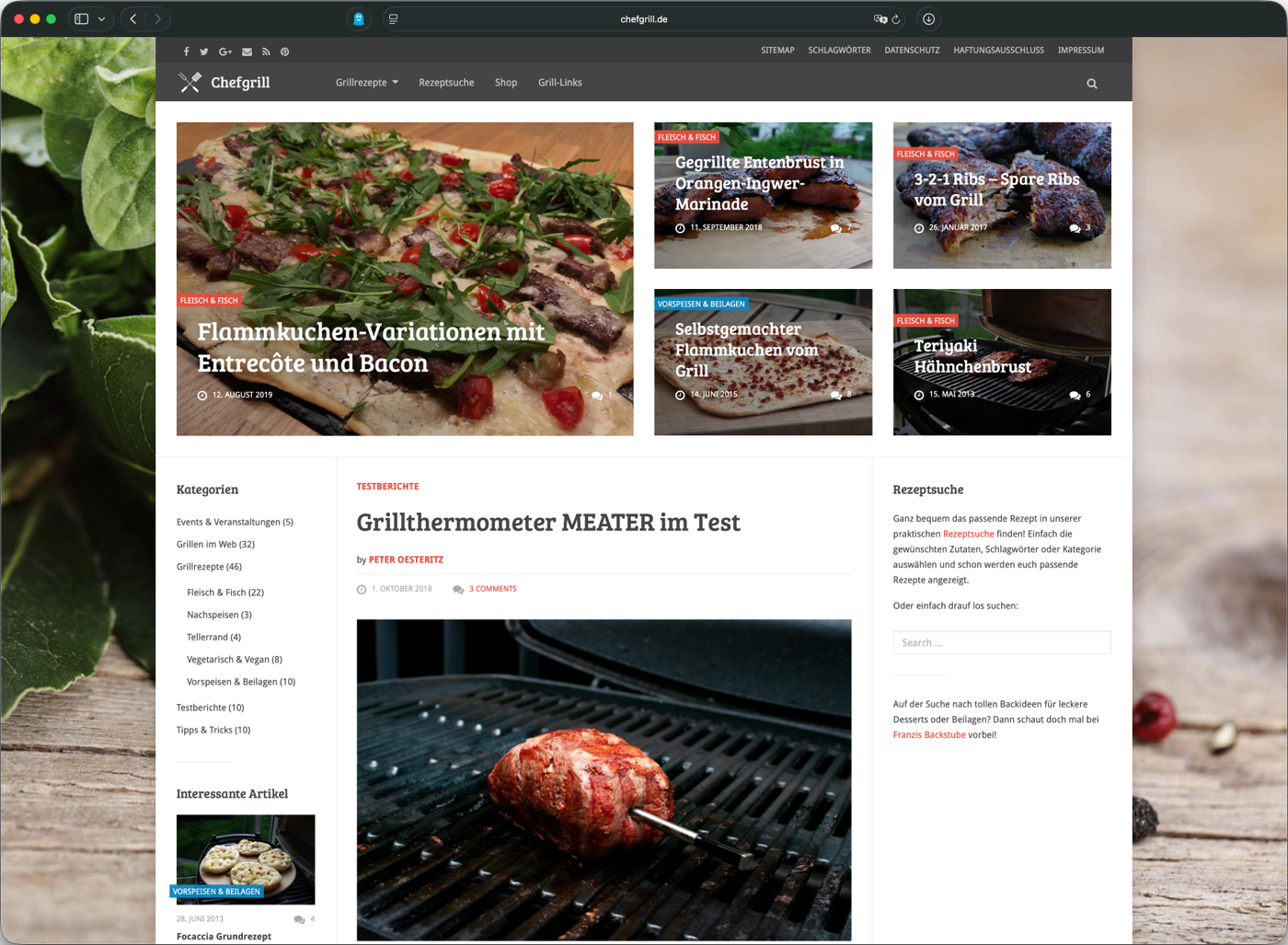Open the Focaccia Grundrezept thumbnail
Image resolution: width=1288 pixels, height=945 pixels.
246,859
